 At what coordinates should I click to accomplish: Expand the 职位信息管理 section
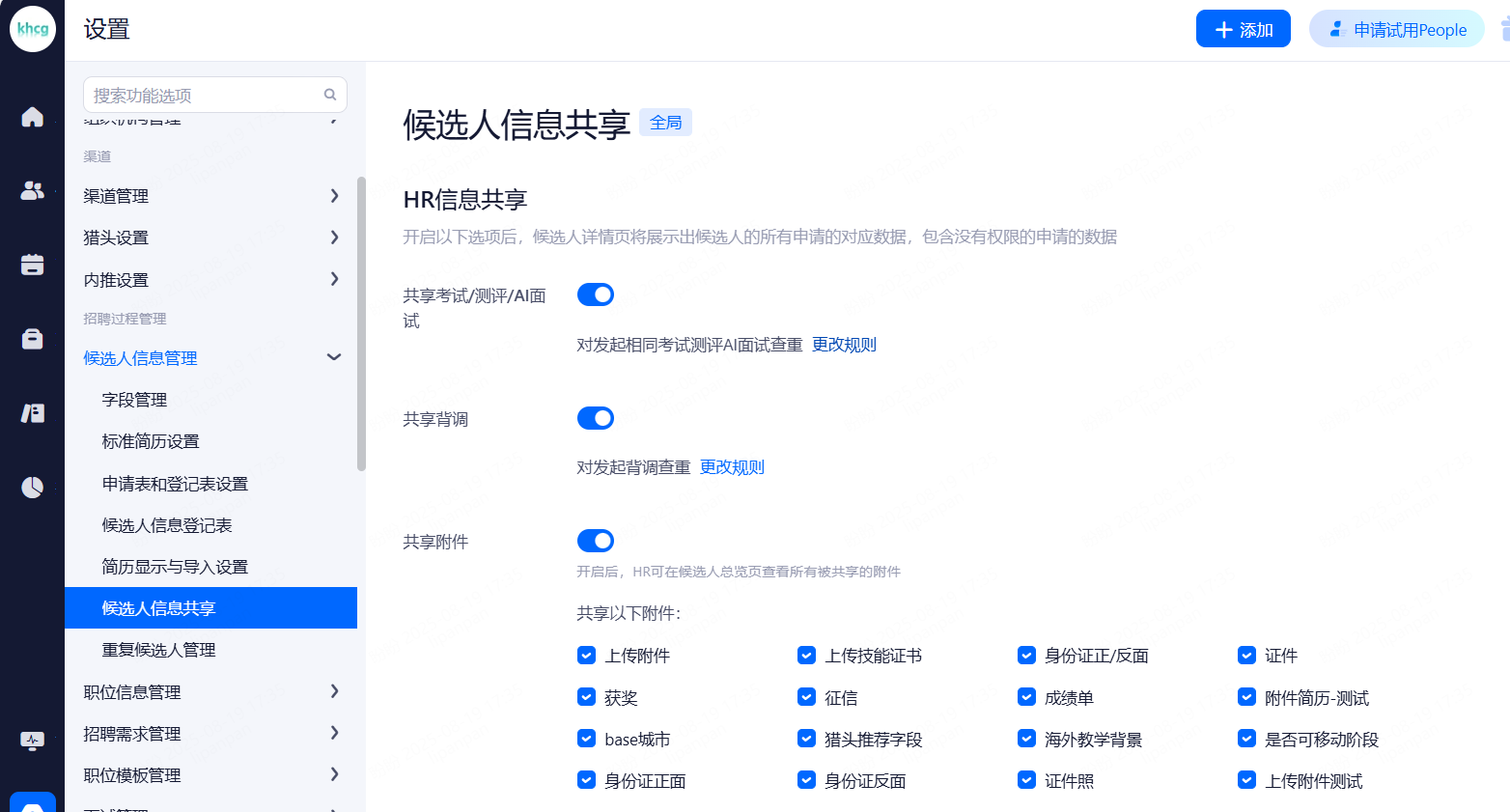210,692
